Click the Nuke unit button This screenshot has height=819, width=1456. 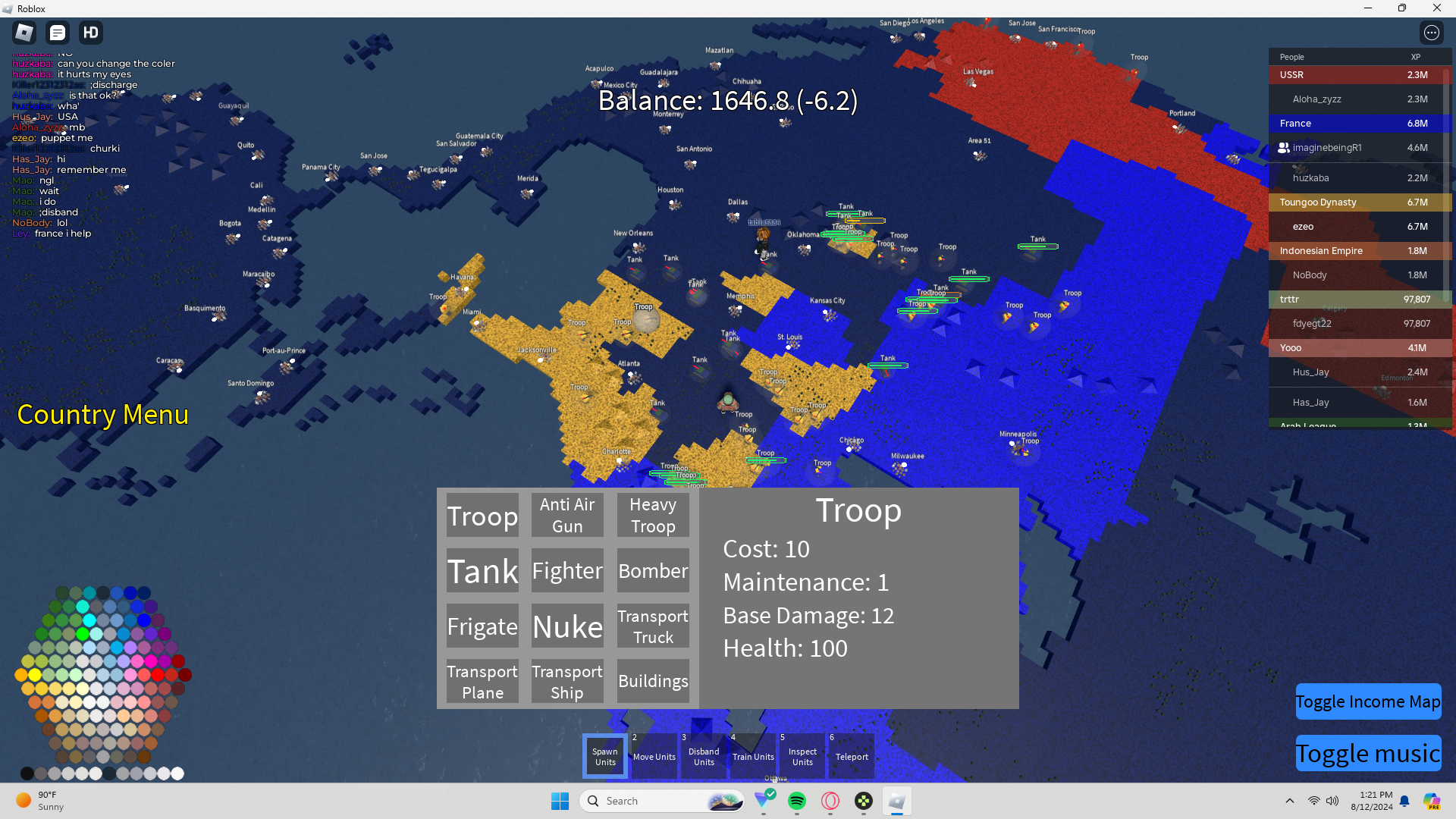567,626
